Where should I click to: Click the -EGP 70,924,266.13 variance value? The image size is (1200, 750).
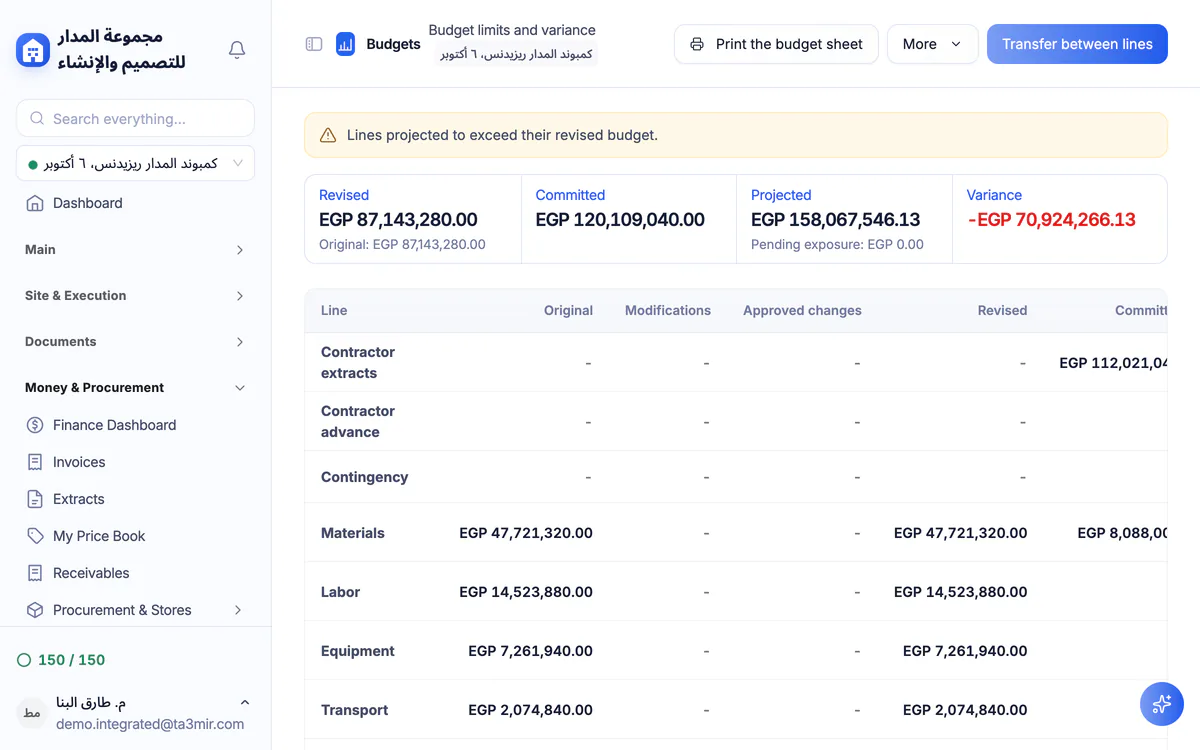click(x=1051, y=220)
